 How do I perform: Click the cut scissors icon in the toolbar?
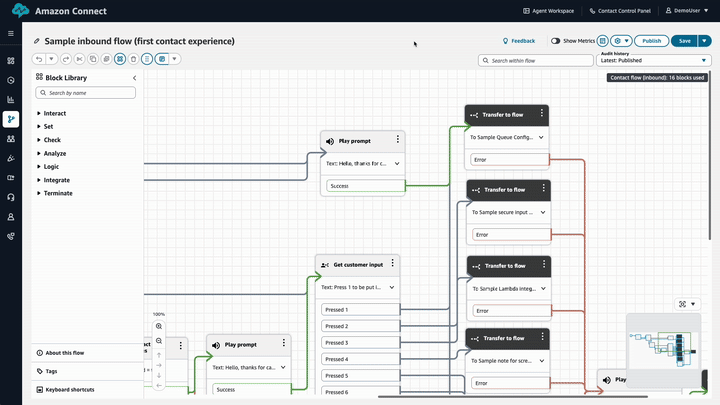click(79, 60)
